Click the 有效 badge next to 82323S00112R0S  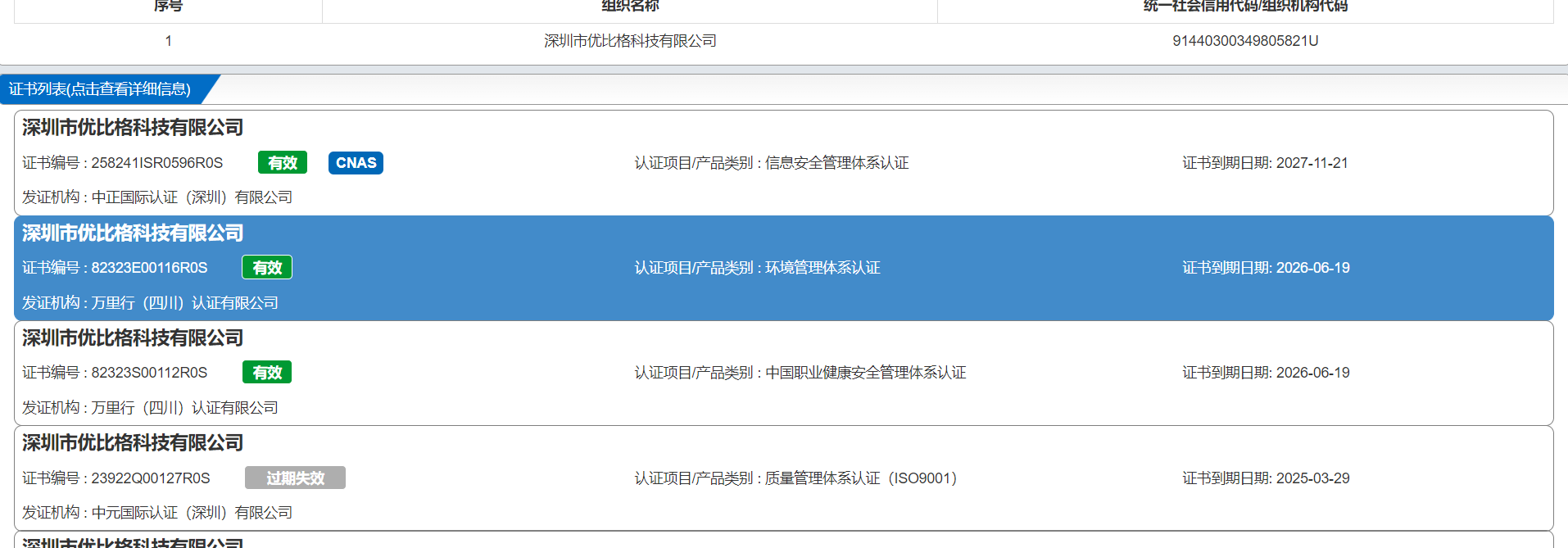coord(267,373)
